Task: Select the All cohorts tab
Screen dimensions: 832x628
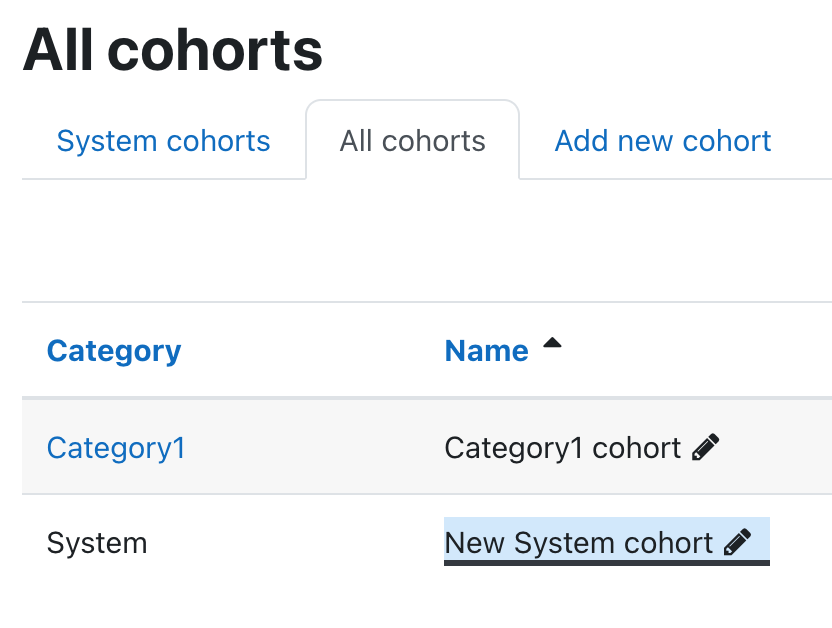Action: [x=412, y=141]
